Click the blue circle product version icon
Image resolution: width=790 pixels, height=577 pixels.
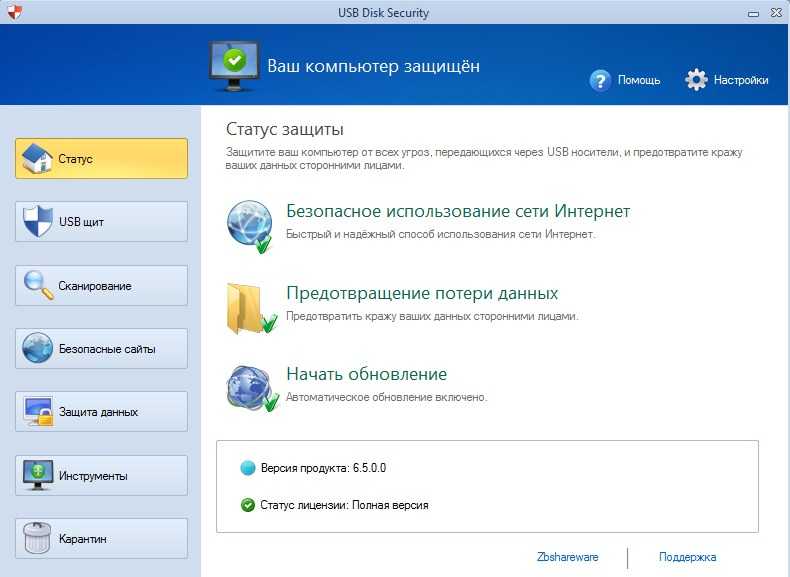[x=248, y=468]
